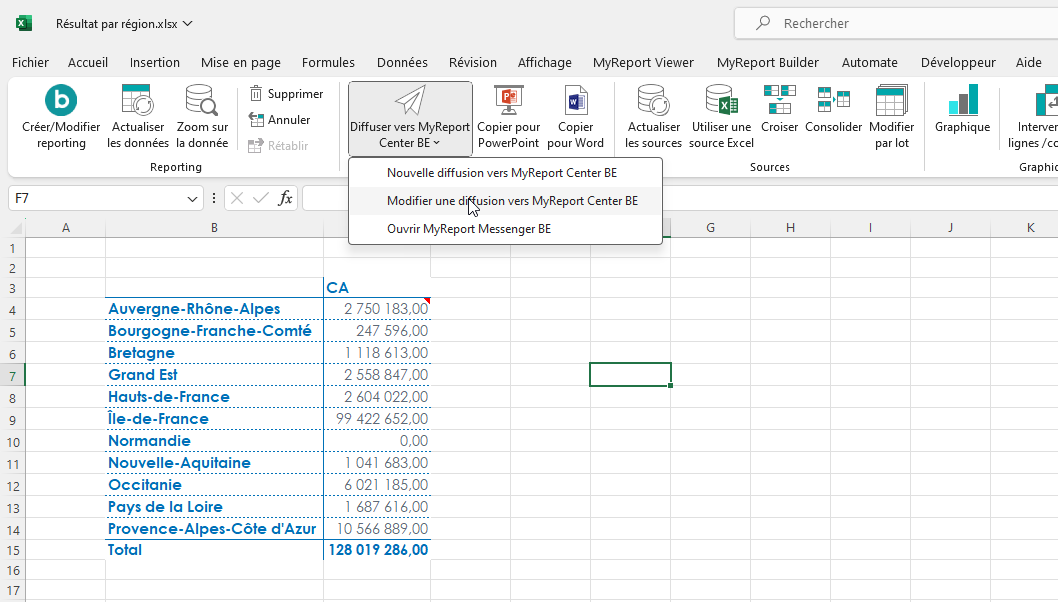Open file name dropdown in title bar
Viewport: 1058px width, 602px height.
click(188, 23)
